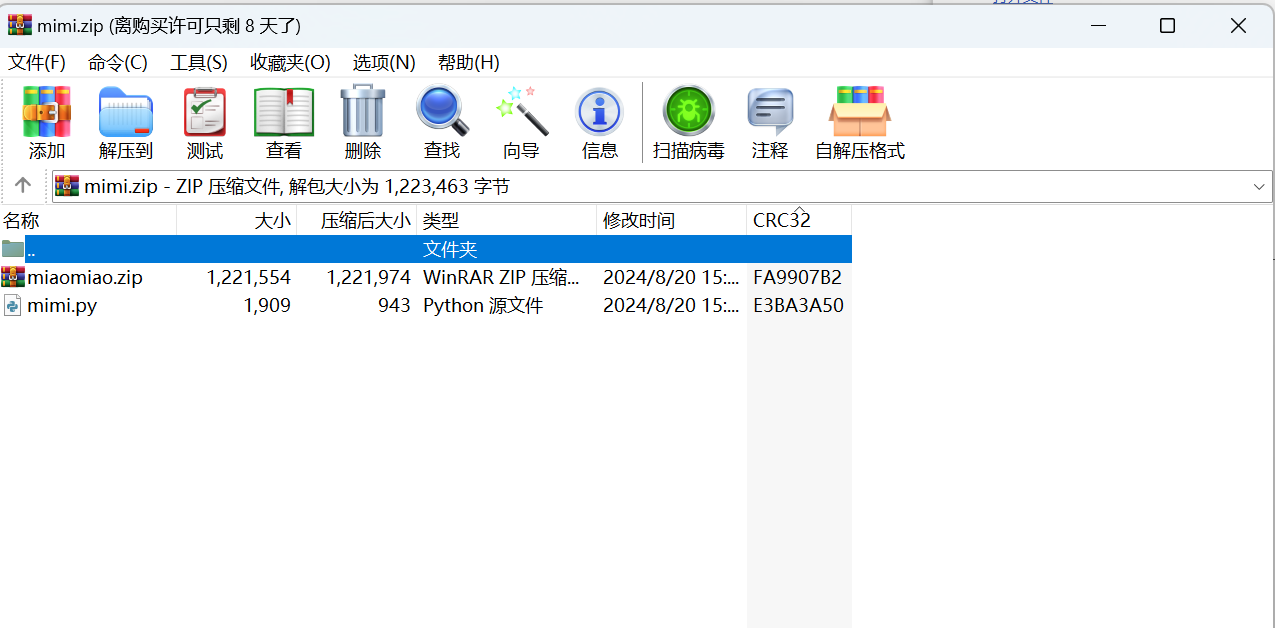
Task: Sort by the 压缩后大小 column header
Action: point(357,221)
